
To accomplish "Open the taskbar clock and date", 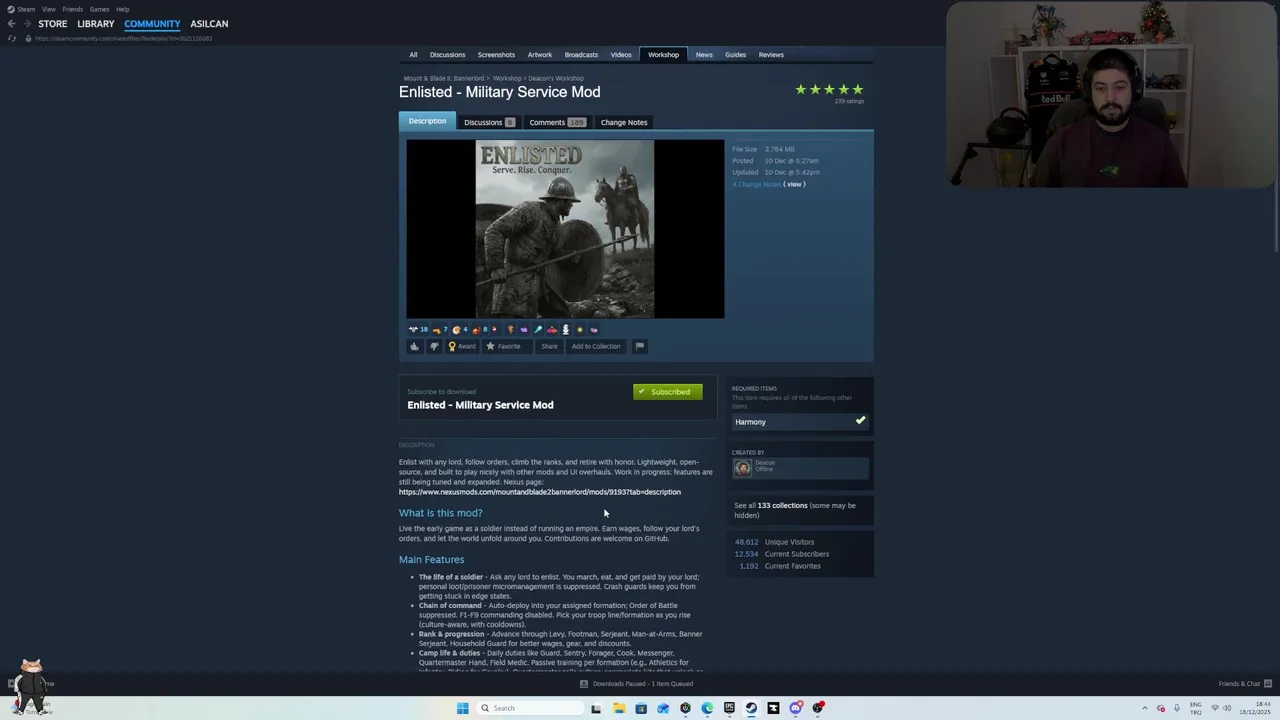I will click(x=1255, y=708).
